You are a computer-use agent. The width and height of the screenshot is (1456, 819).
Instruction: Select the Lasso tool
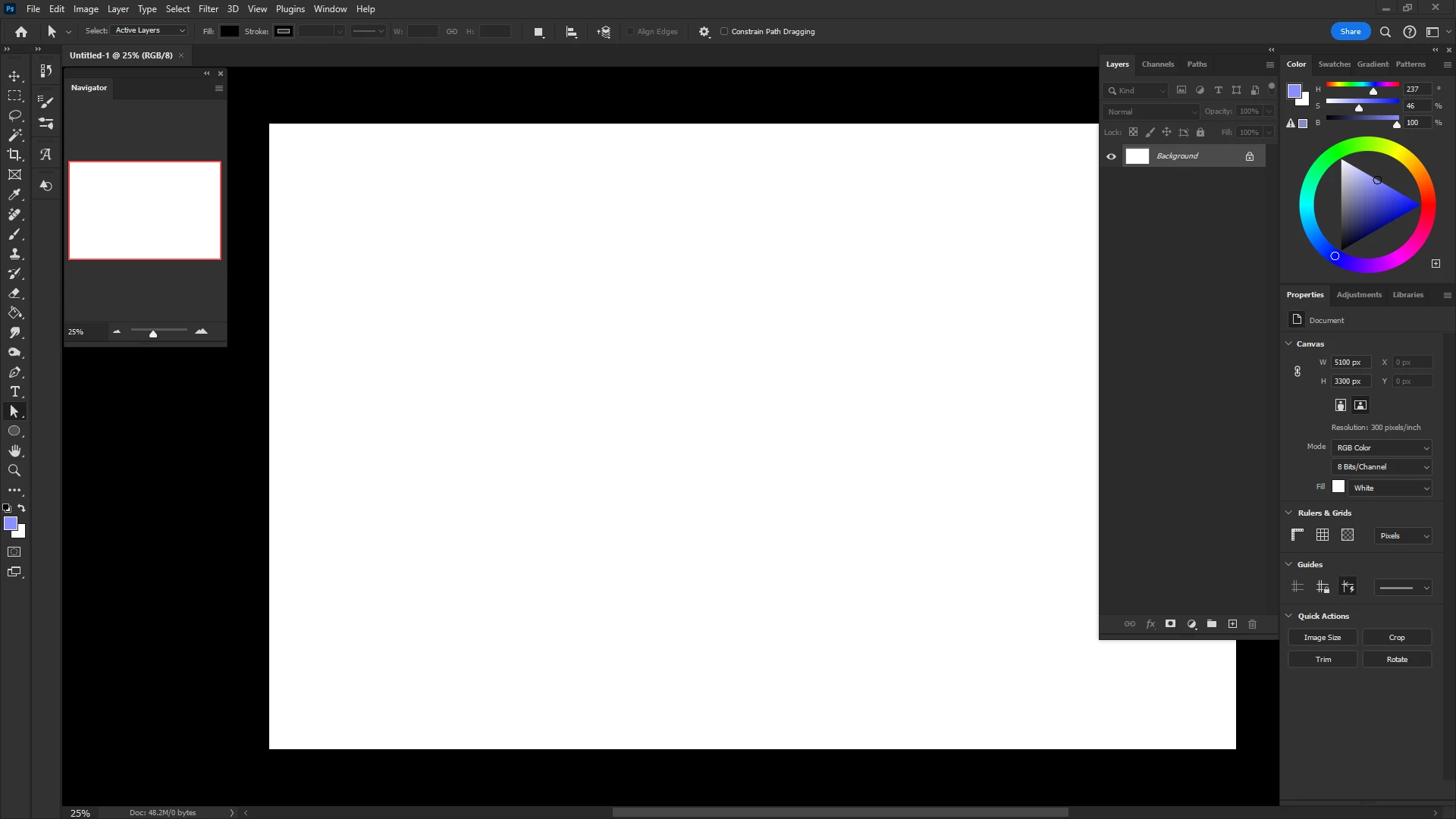pyautogui.click(x=14, y=115)
